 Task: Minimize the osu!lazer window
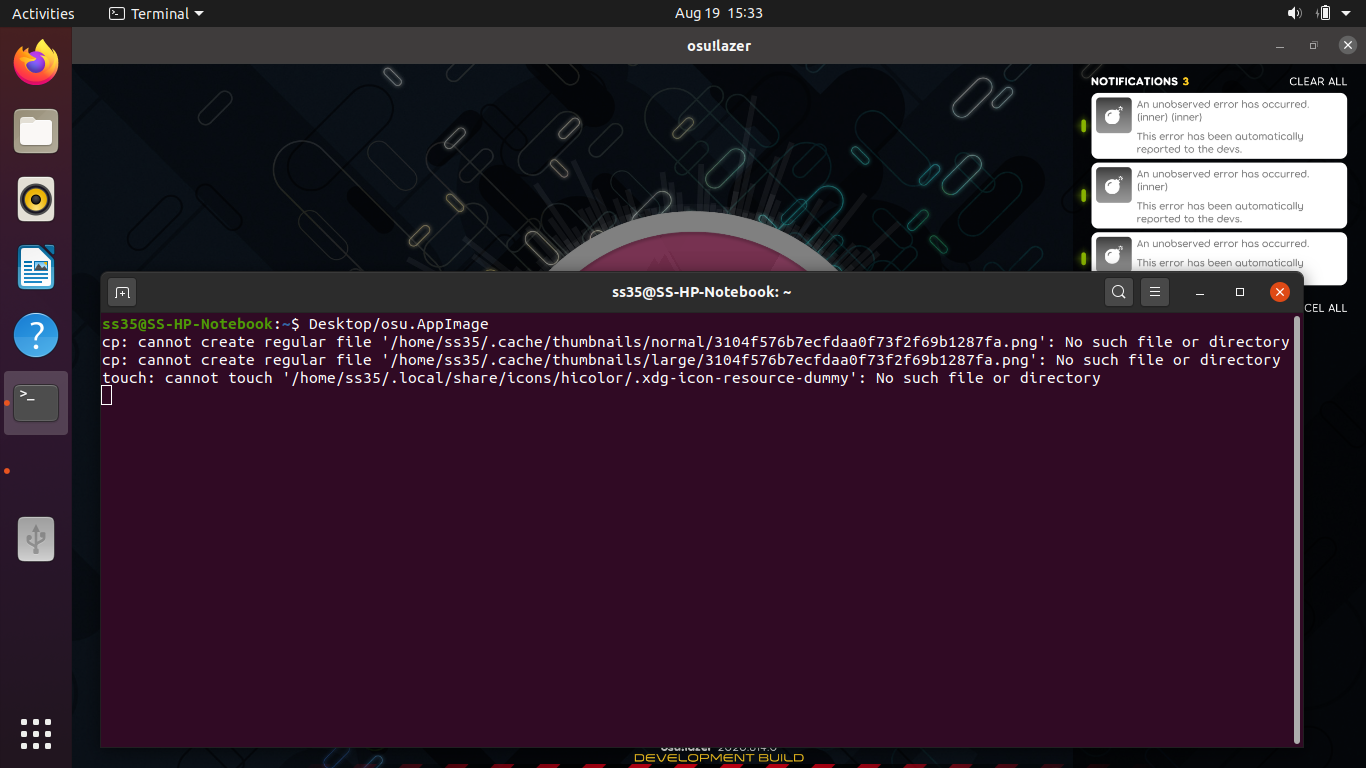(1281, 46)
